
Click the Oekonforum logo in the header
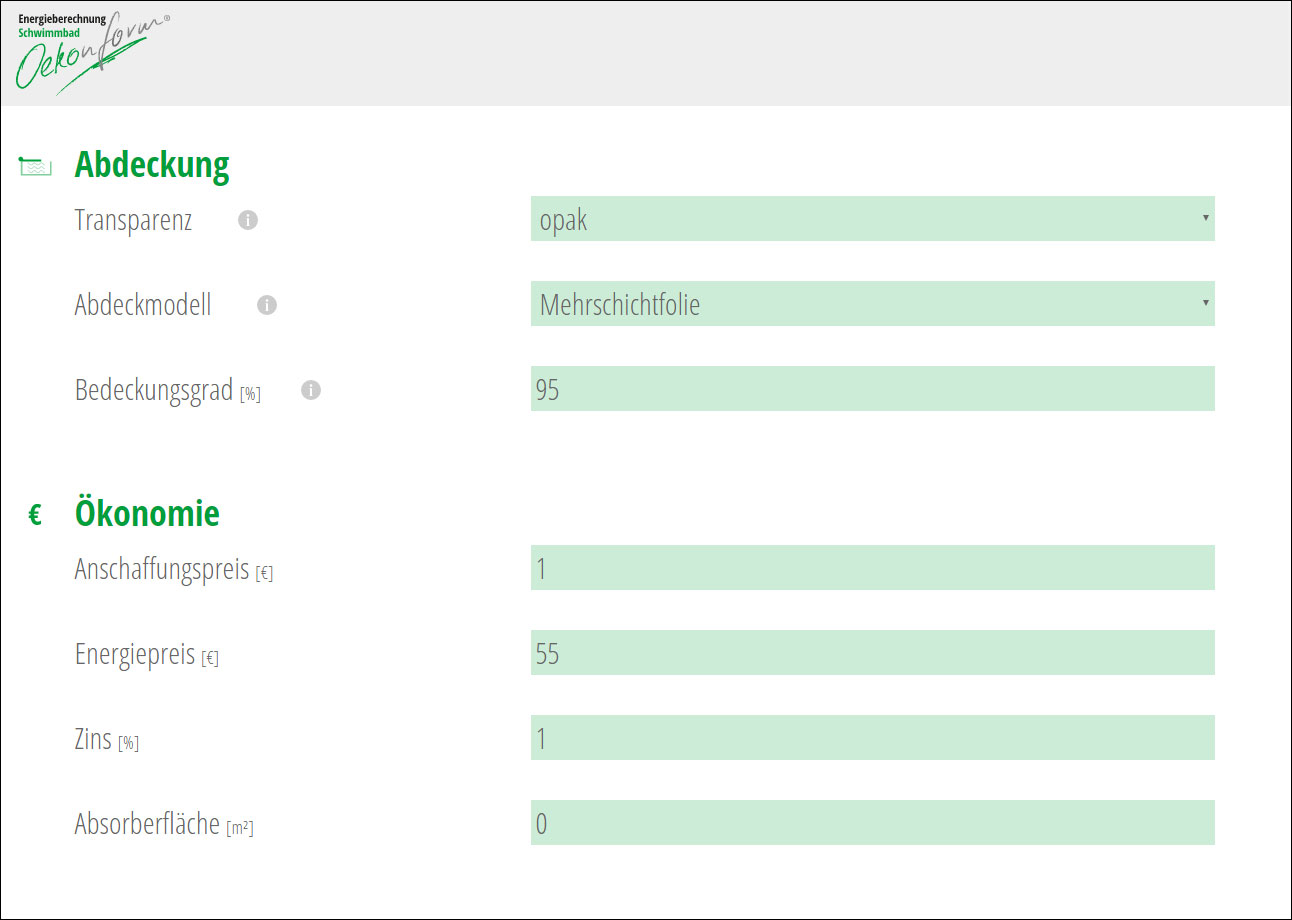point(90,52)
